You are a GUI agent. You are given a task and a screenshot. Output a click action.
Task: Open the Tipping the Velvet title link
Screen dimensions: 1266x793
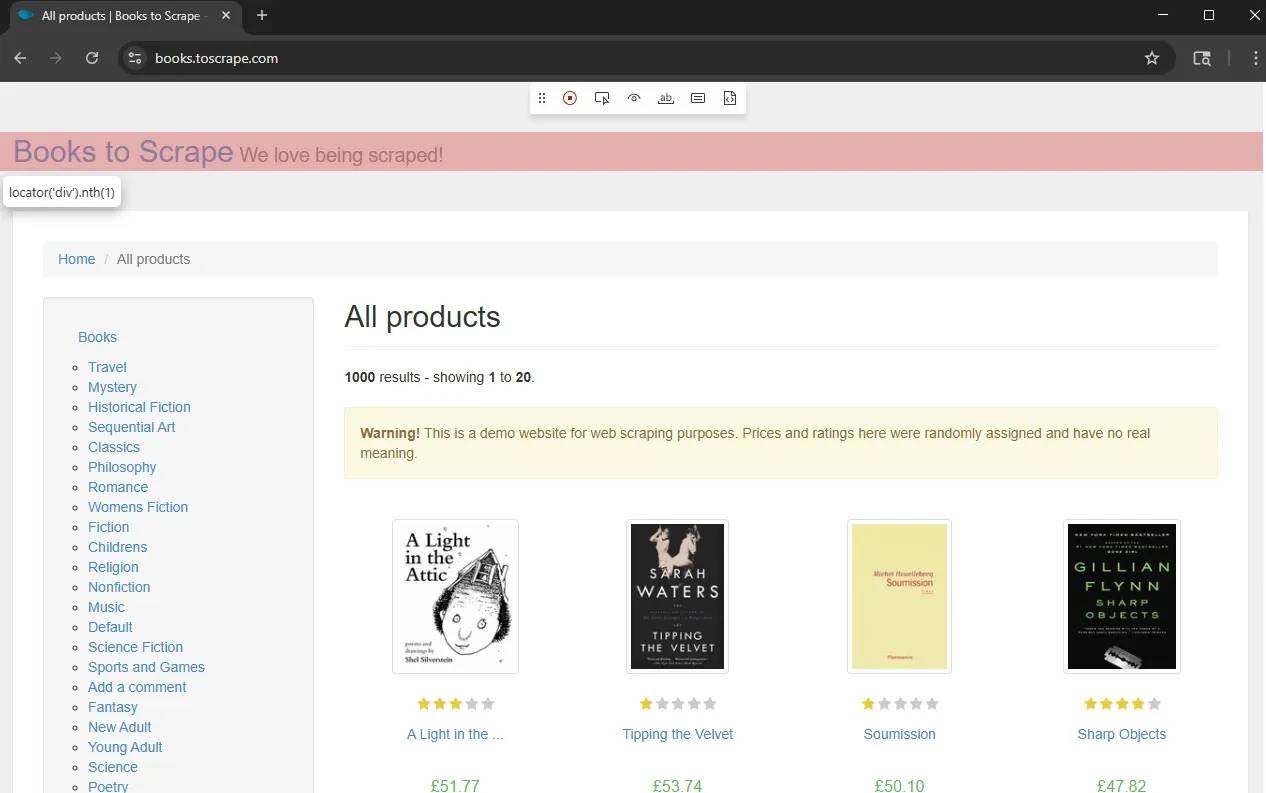pos(677,734)
